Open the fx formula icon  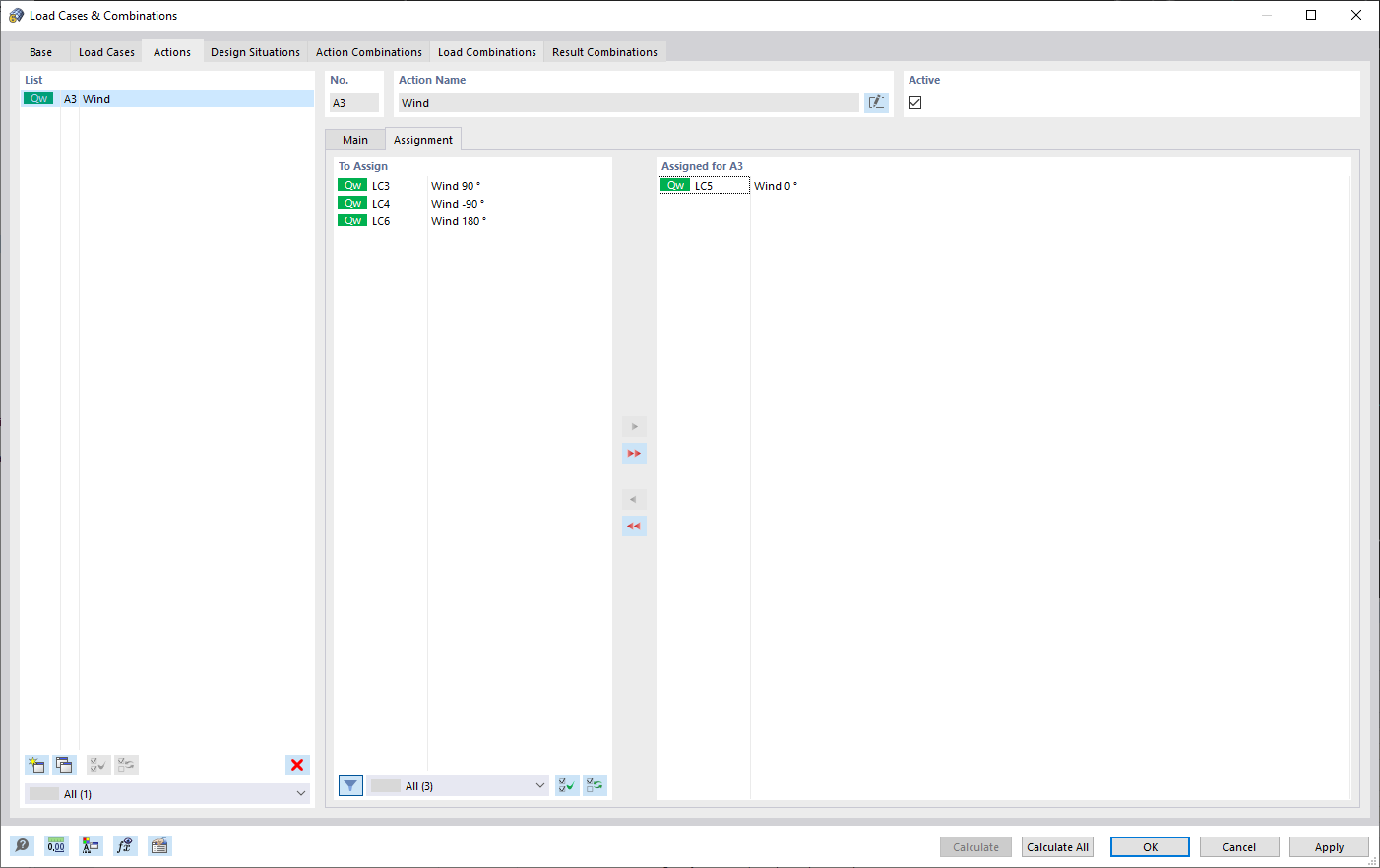pos(125,846)
